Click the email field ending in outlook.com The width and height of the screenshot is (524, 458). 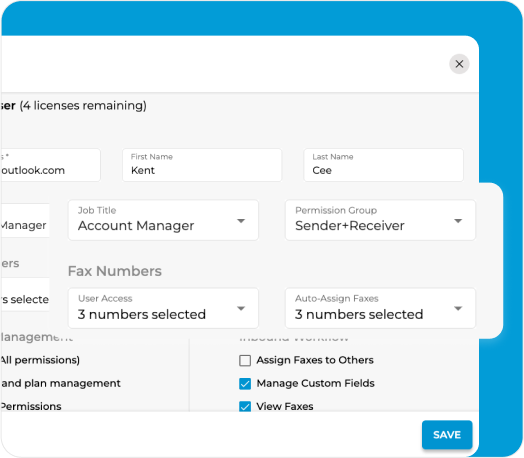click(50, 165)
